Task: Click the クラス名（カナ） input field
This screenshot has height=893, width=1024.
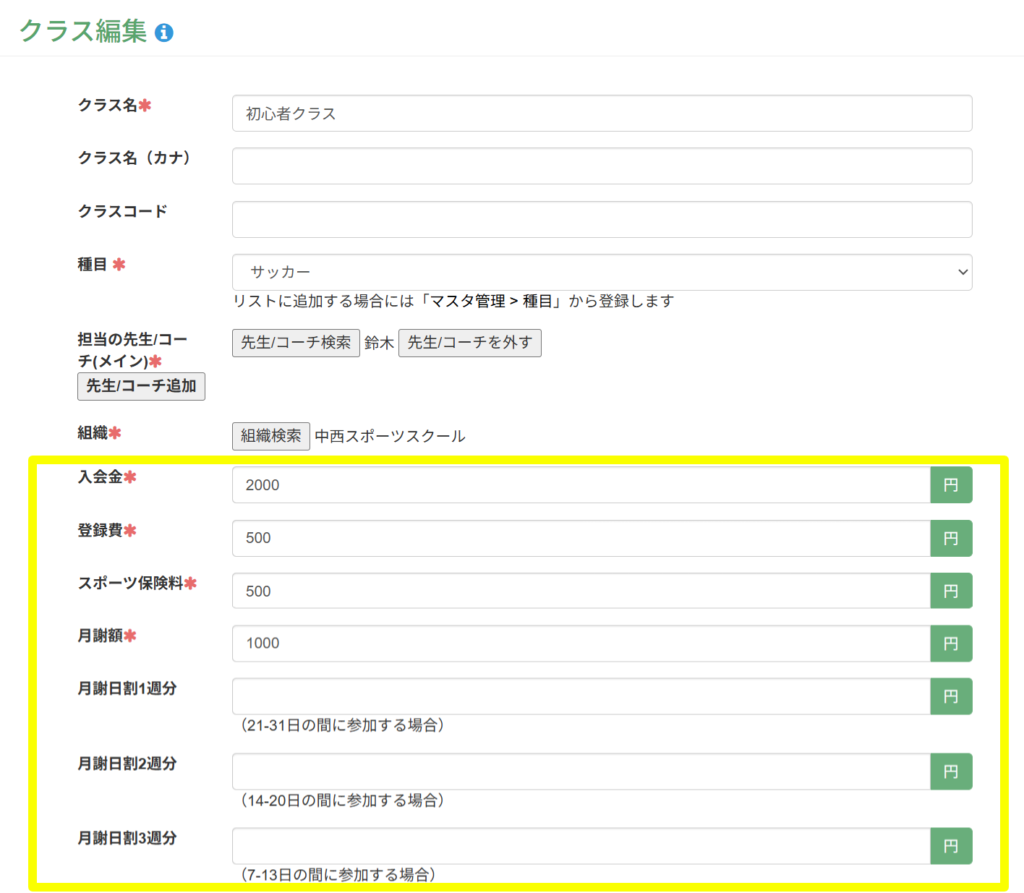Action: (601, 166)
